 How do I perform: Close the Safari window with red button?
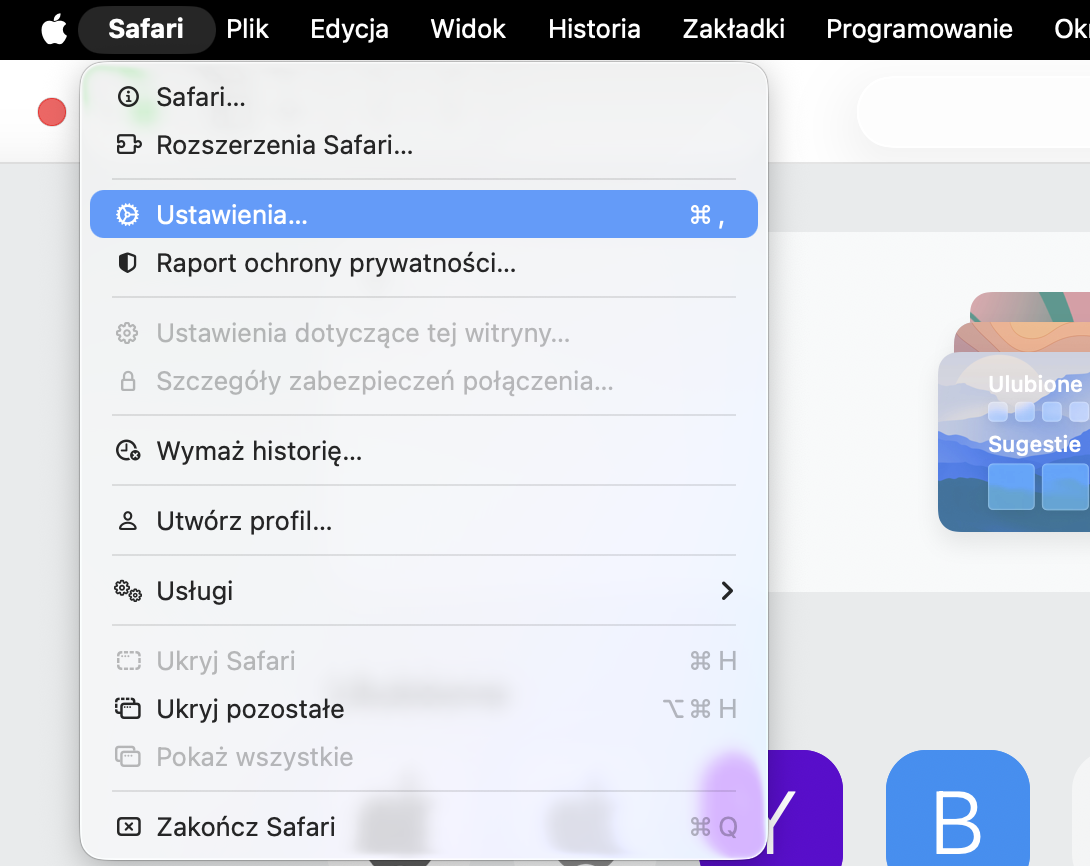[x=52, y=112]
